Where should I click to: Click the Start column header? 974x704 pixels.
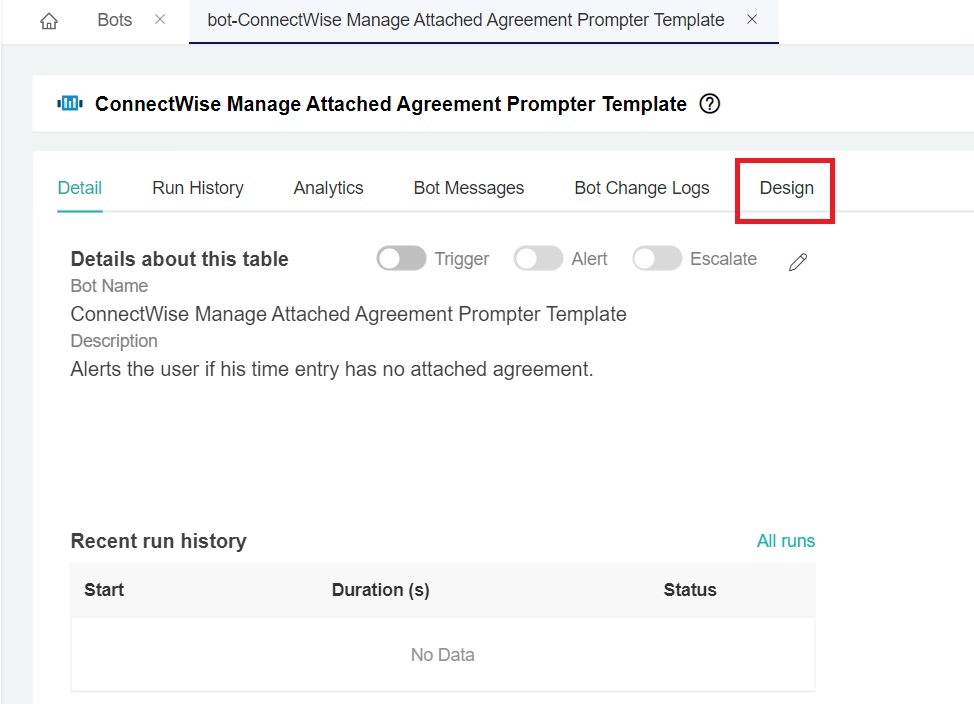click(x=104, y=590)
